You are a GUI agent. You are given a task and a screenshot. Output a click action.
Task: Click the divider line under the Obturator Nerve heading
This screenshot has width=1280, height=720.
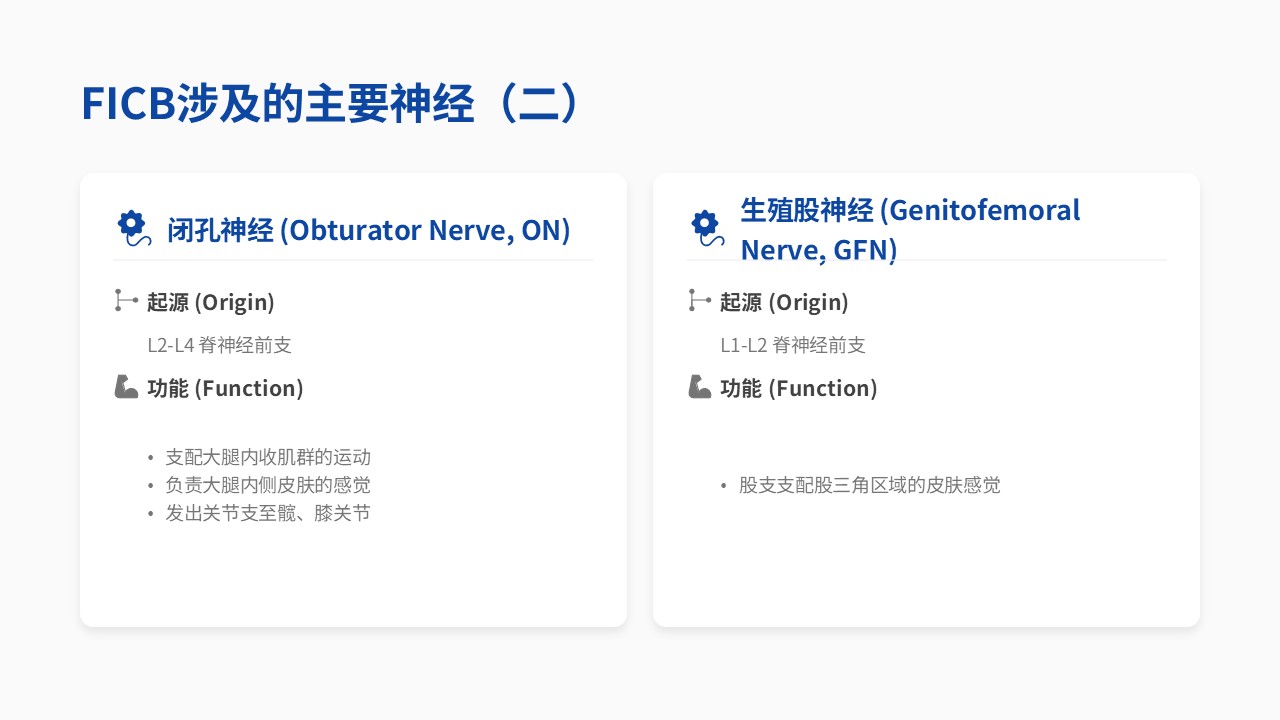(353, 260)
